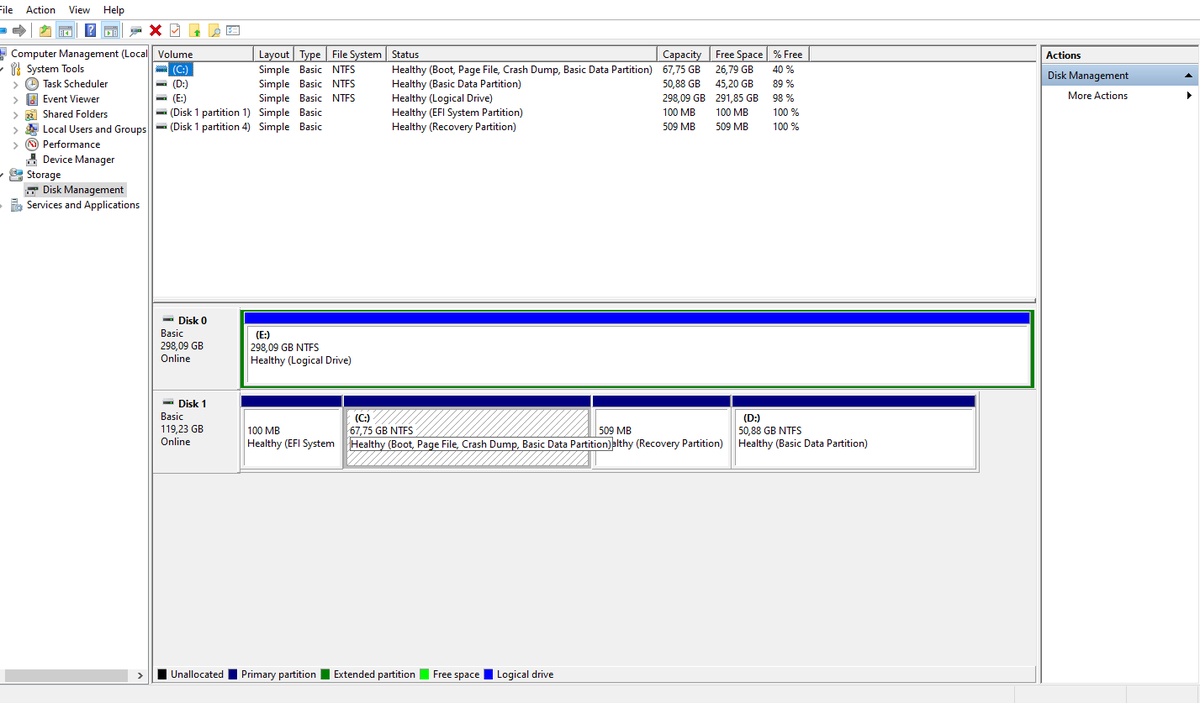Click the forward arrow toolbar icon
1200x703 pixels.
click(x=19, y=30)
